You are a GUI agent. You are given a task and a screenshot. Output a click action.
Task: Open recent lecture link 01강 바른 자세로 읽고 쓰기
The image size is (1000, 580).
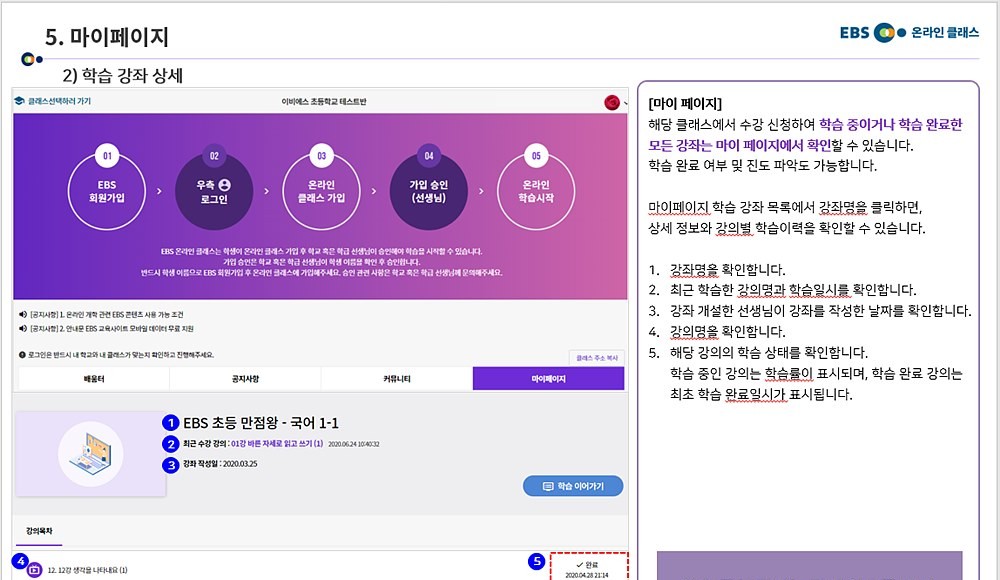click(x=276, y=443)
